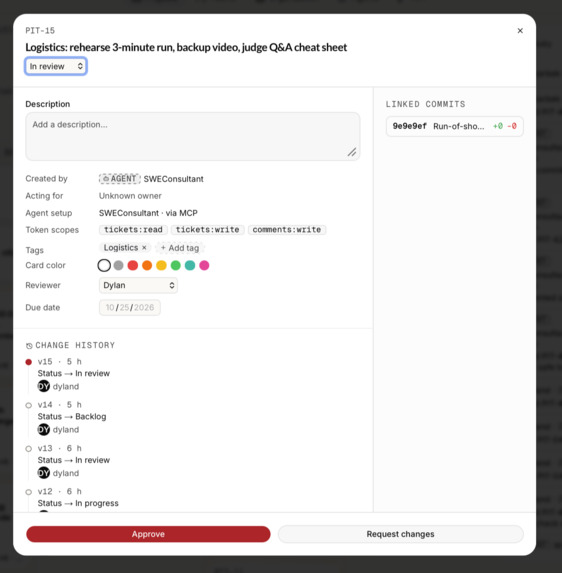This screenshot has height=573, width=562.
Task: Approve the ticket
Action: (148, 534)
